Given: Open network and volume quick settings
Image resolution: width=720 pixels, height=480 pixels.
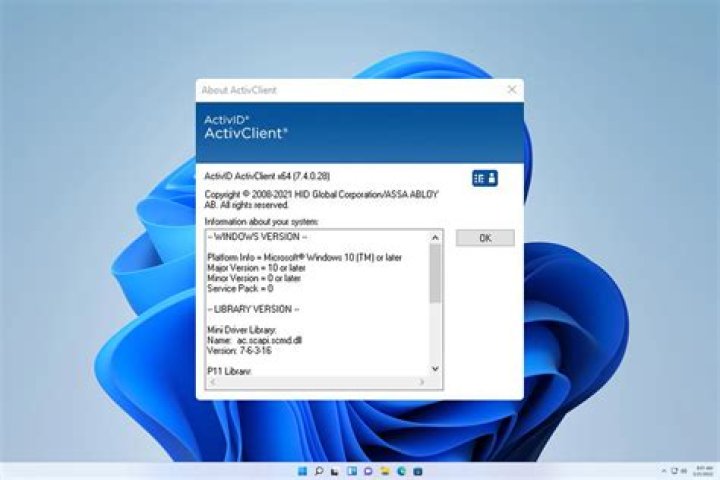Looking at the screenshot, I should point(679,471).
